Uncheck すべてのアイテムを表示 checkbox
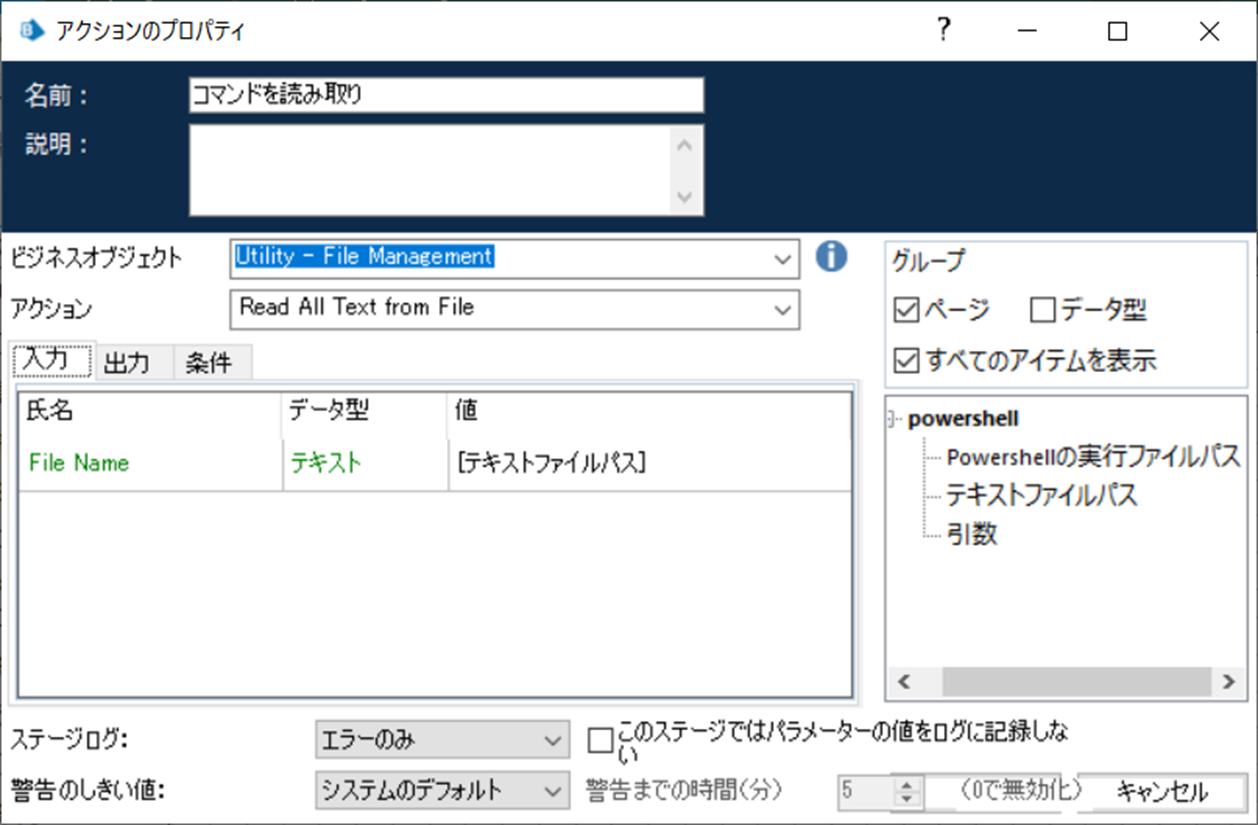The height and width of the screenshot is (825, 1258). tap(906, 361)
